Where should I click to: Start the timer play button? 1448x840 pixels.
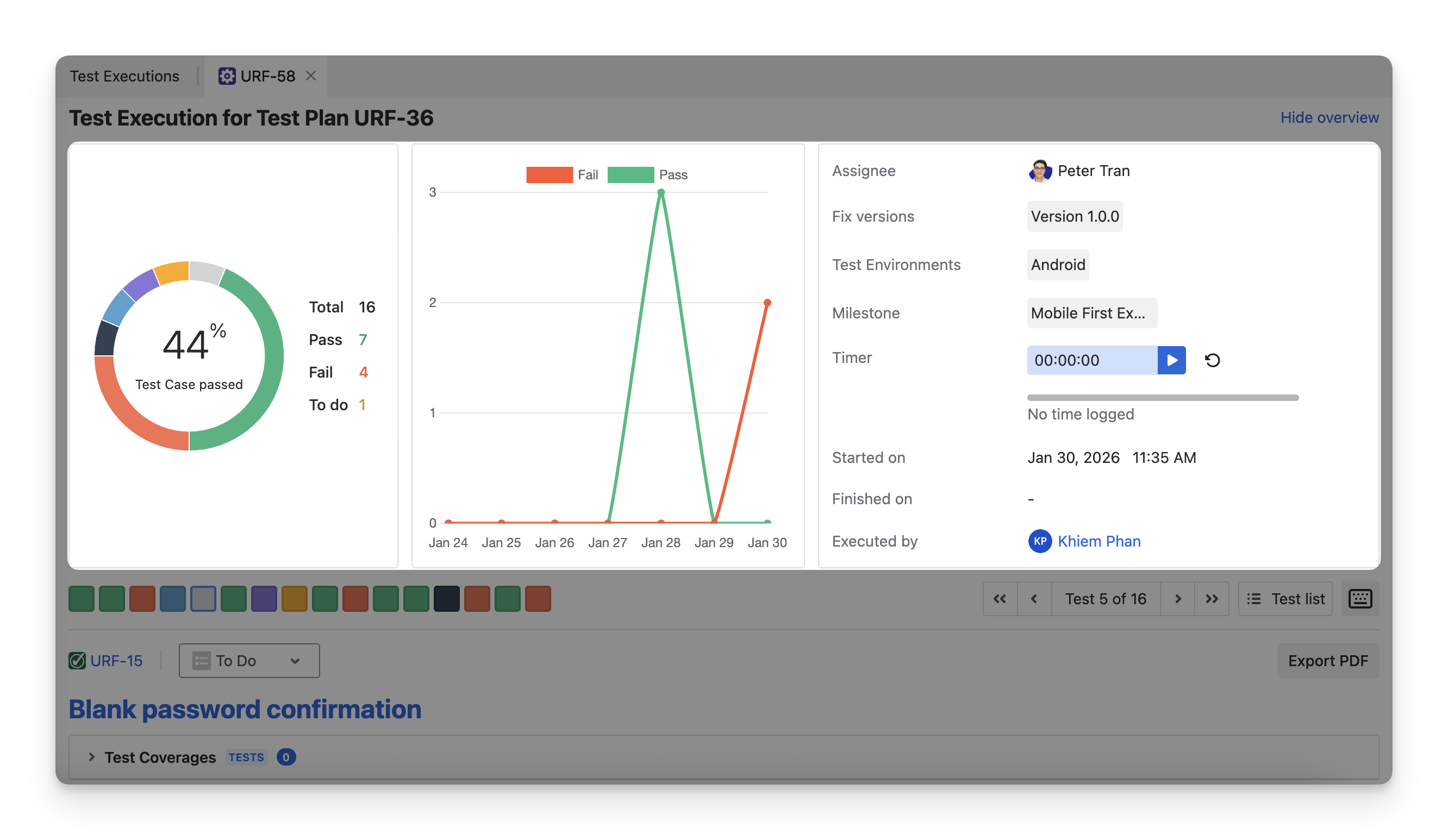point(1171,360)
